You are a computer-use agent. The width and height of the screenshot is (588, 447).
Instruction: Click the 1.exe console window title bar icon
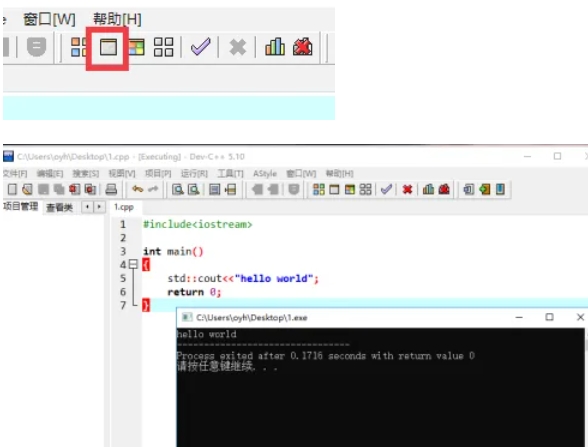click(187, 318)
